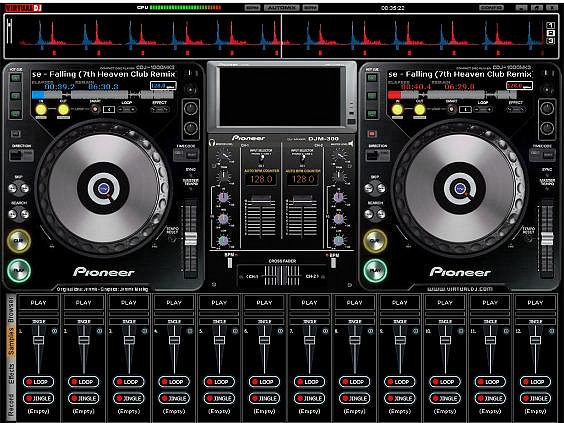Image resolution: width=564 pixels, height=423 pixels.
Task: Click right deck search backward button
Action: [x=369, y=214]
